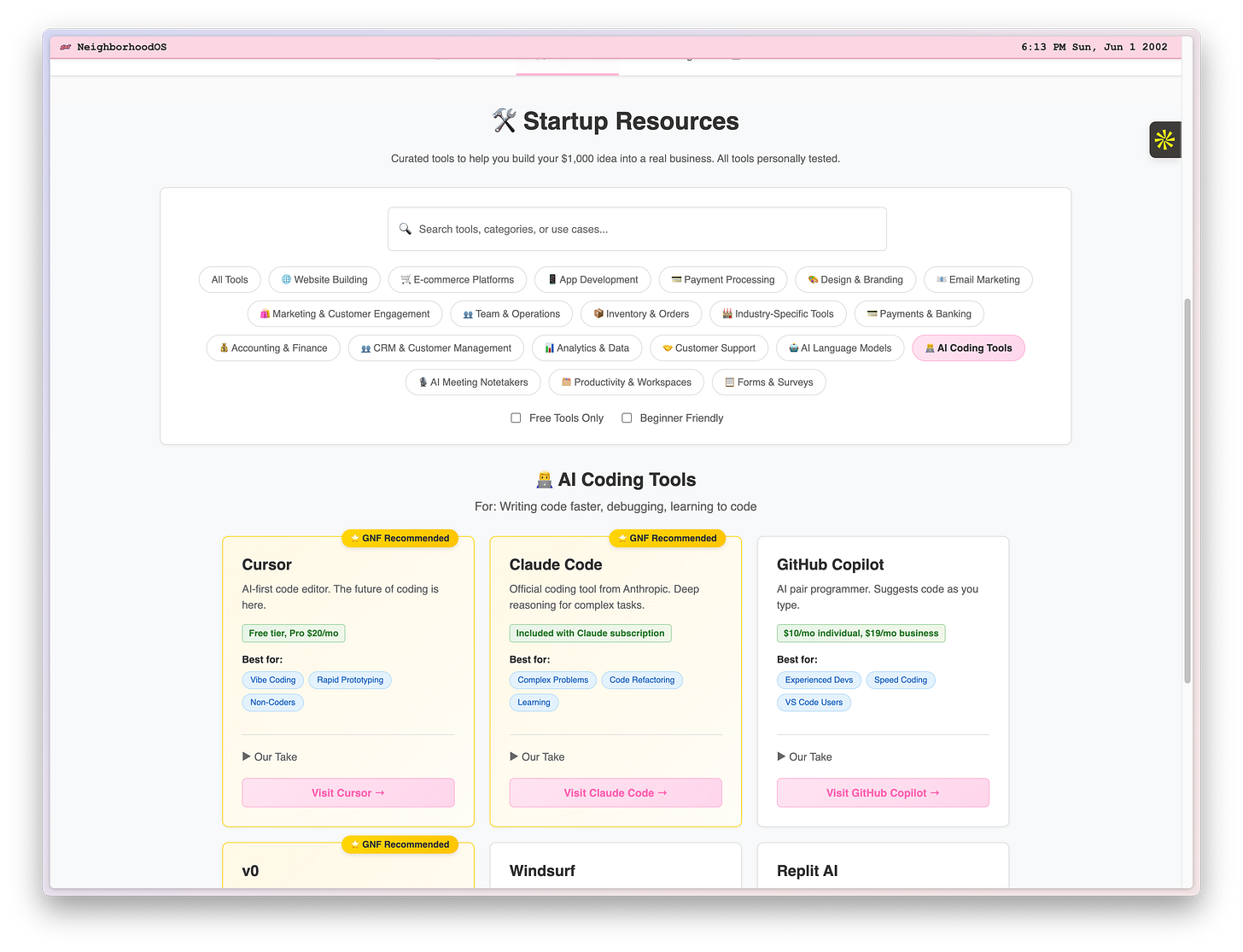Open the Visit Claude Code link
The height and width of the screenshot is (952, 1243).
click(616, 792)
